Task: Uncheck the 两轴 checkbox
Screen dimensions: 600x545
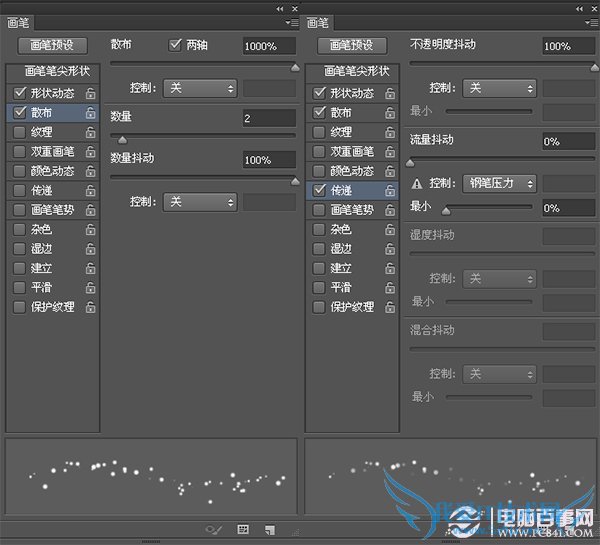Action: click(176, 45)
